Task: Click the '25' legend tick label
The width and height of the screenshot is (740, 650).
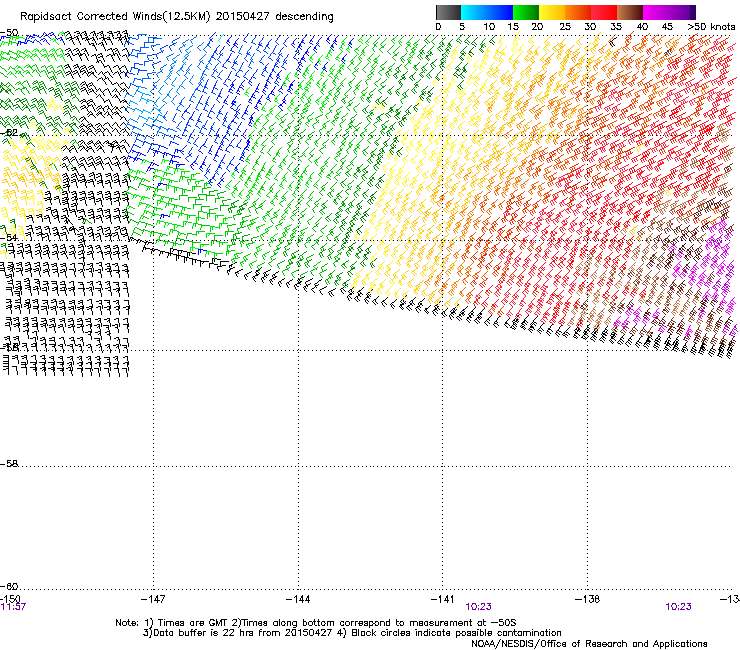Action: click(565, 27)
